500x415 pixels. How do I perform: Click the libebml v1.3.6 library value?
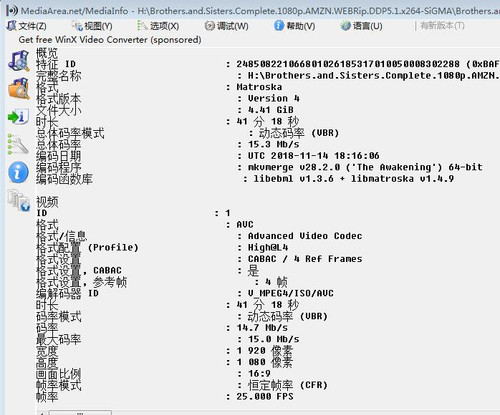pyautogui.click(x=353, y=179)
